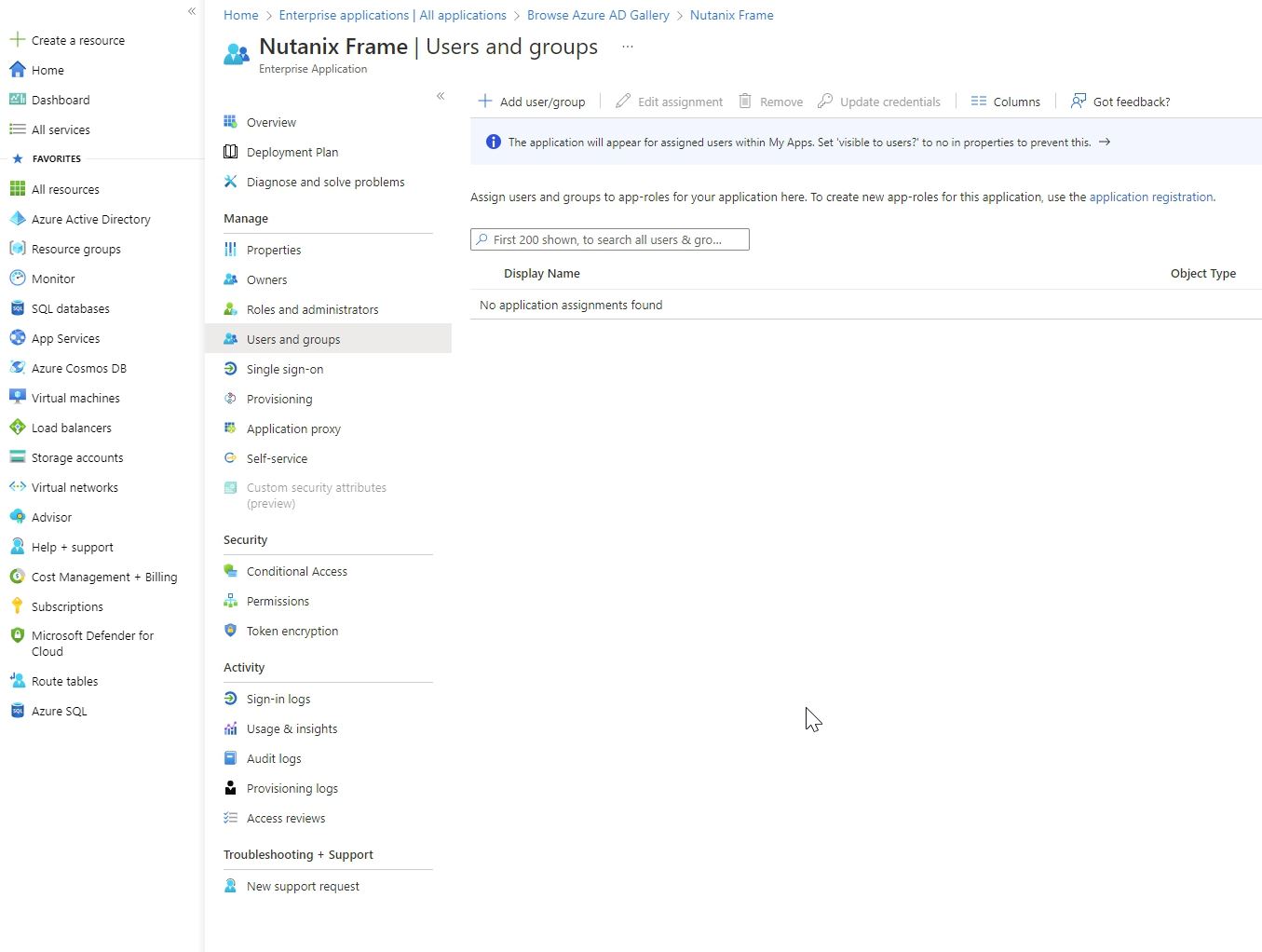Open Single sign-on icon in Manage section
1262x952 pixels.
pos(231,369)
